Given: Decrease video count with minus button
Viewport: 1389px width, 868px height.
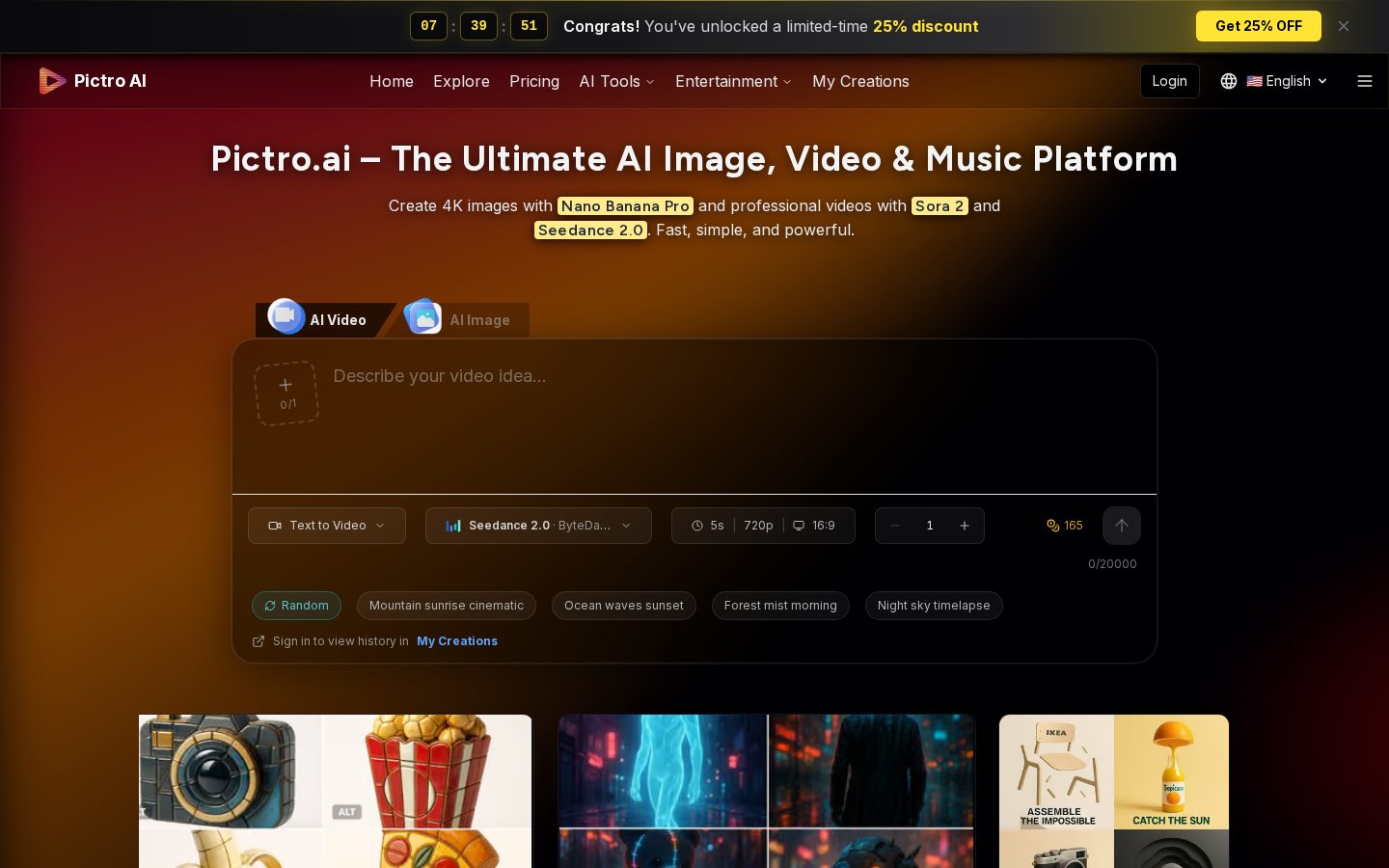Looking at the screenshot, I should (895, 526).
